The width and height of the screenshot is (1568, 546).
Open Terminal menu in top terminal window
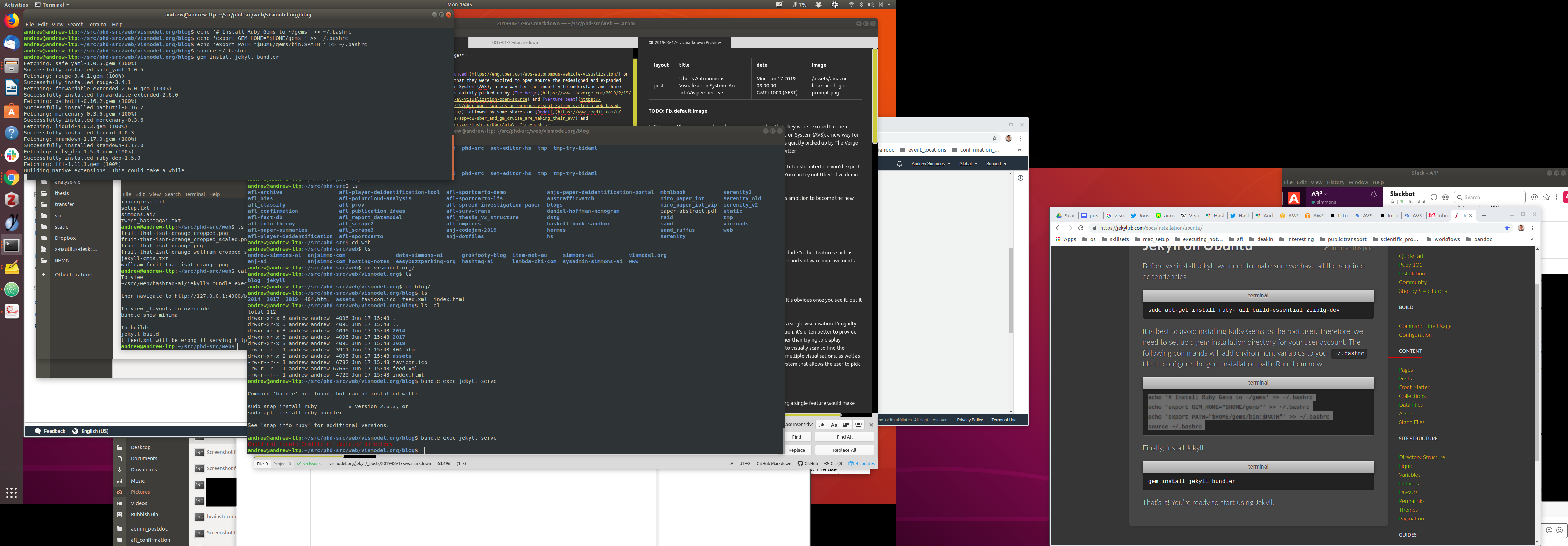pos(97,25)
